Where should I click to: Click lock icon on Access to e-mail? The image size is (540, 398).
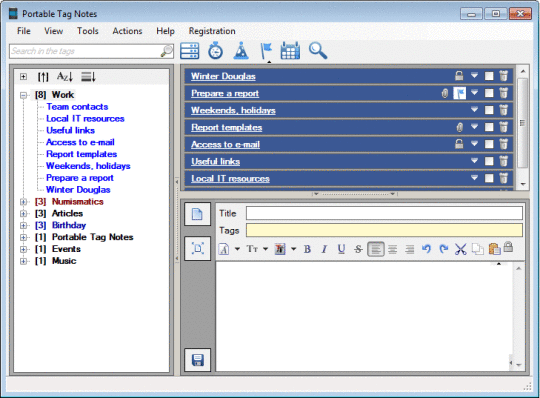(x=459, y=144)
